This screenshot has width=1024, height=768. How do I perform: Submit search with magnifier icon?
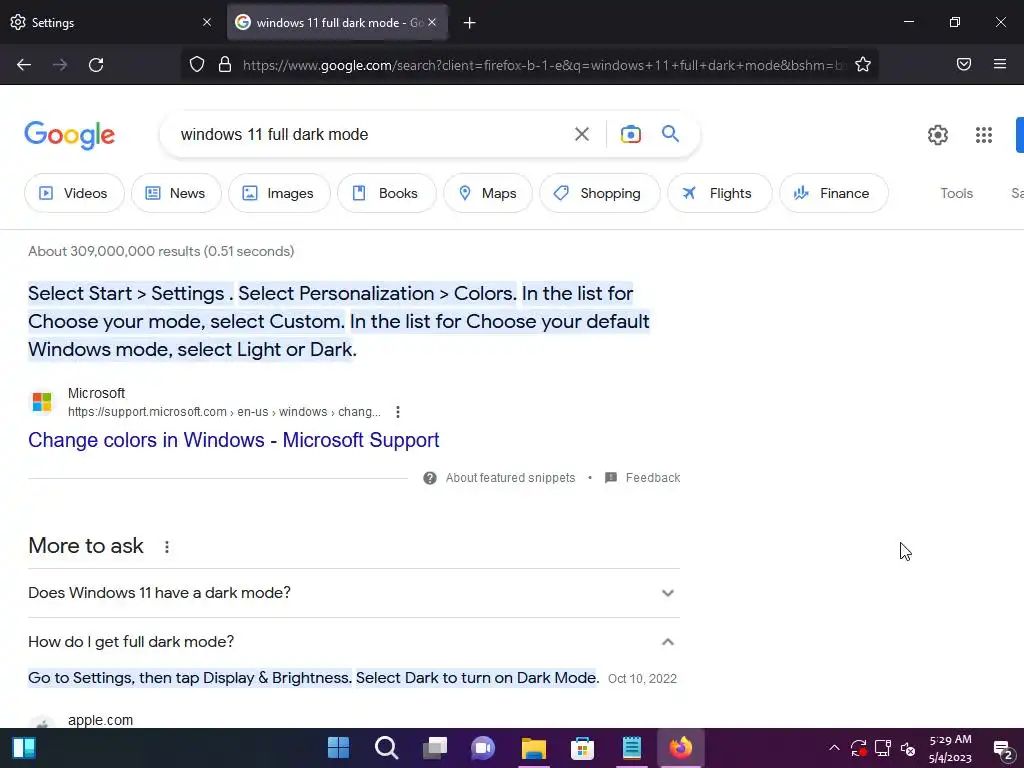coord(671,134)
